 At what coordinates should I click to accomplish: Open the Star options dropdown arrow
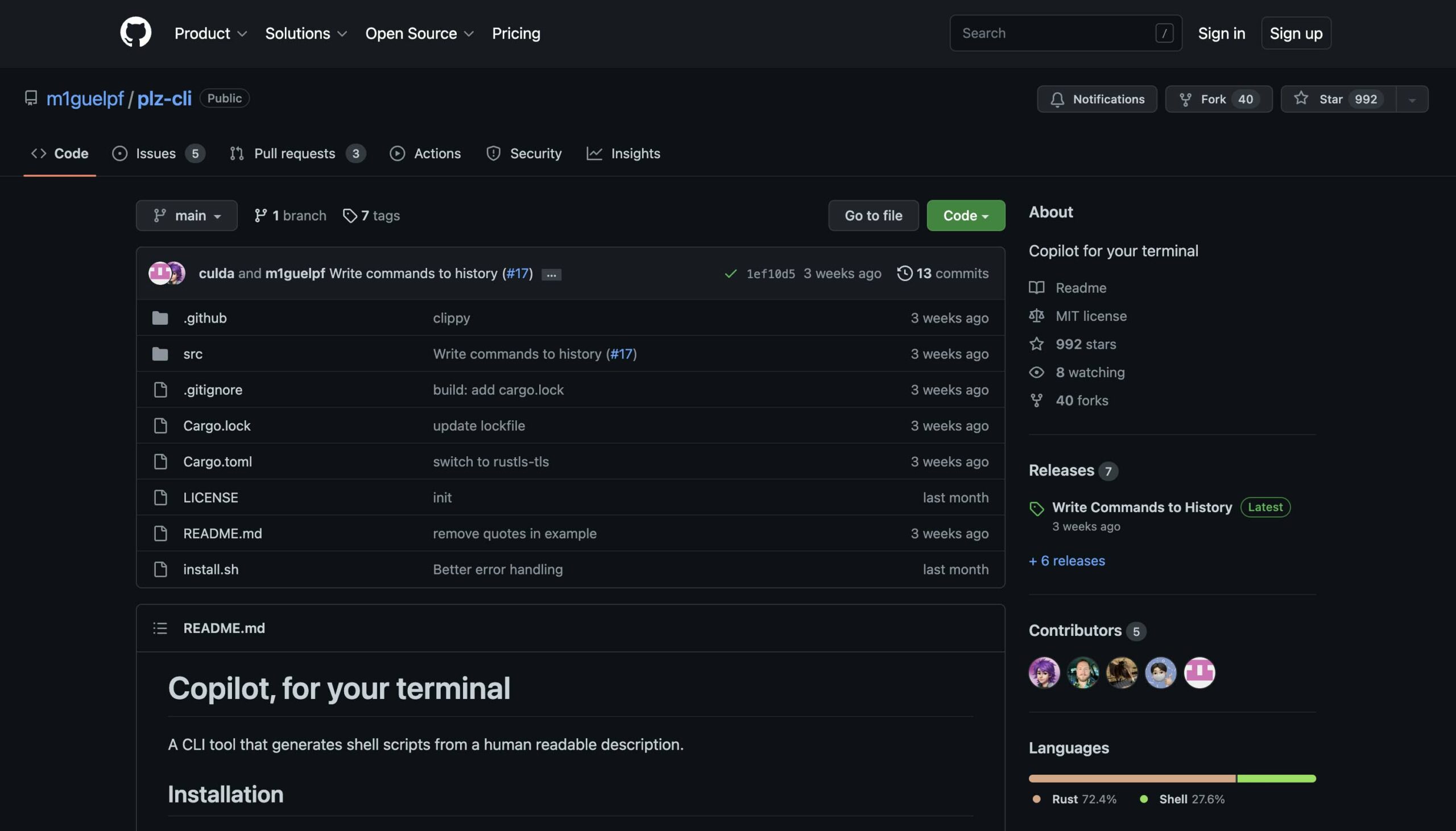pos(1413,99)
